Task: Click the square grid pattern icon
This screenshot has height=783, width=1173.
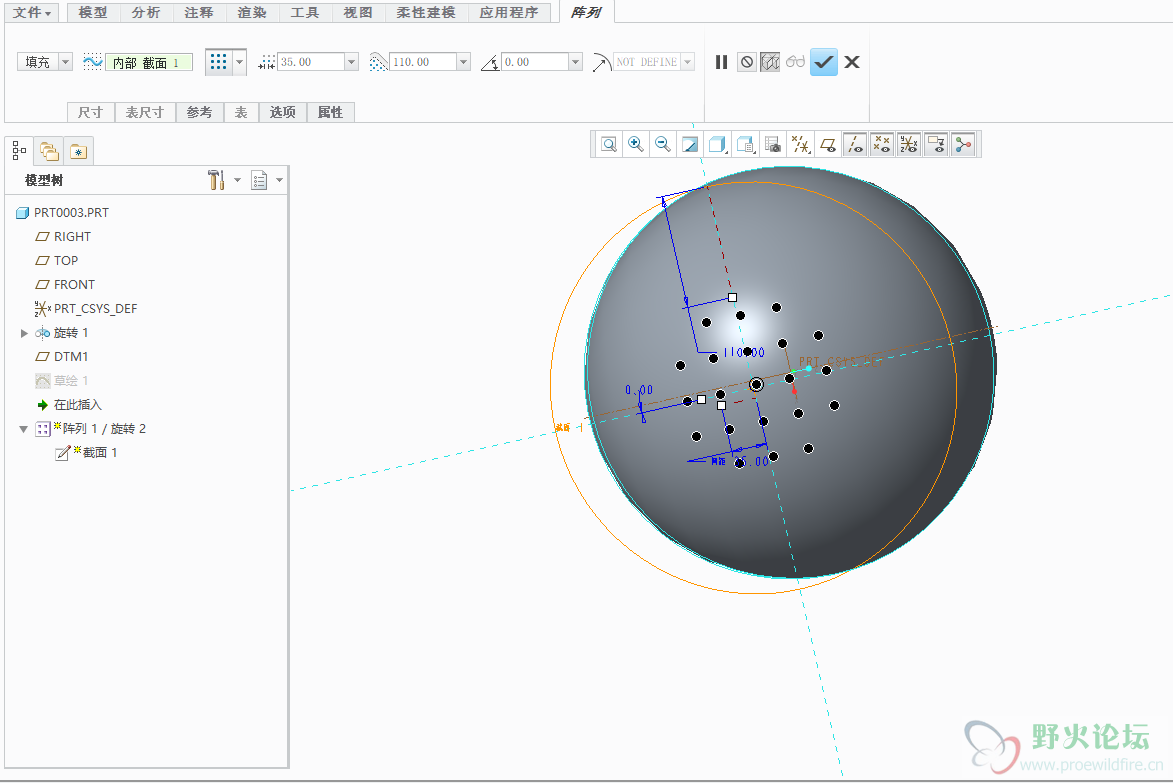Action: [x=218, y=61]
